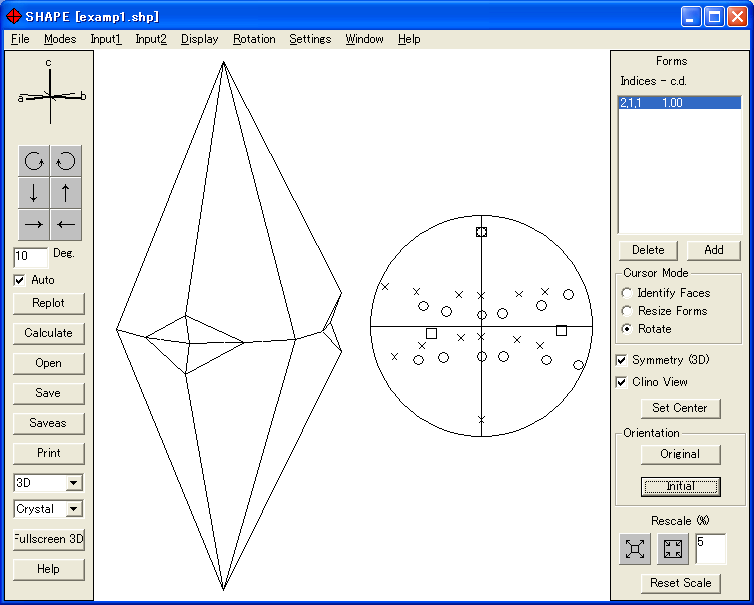This screenshot has height=605, width=754.
Task: Click the Saveas button
Action: tap(49, 423)
